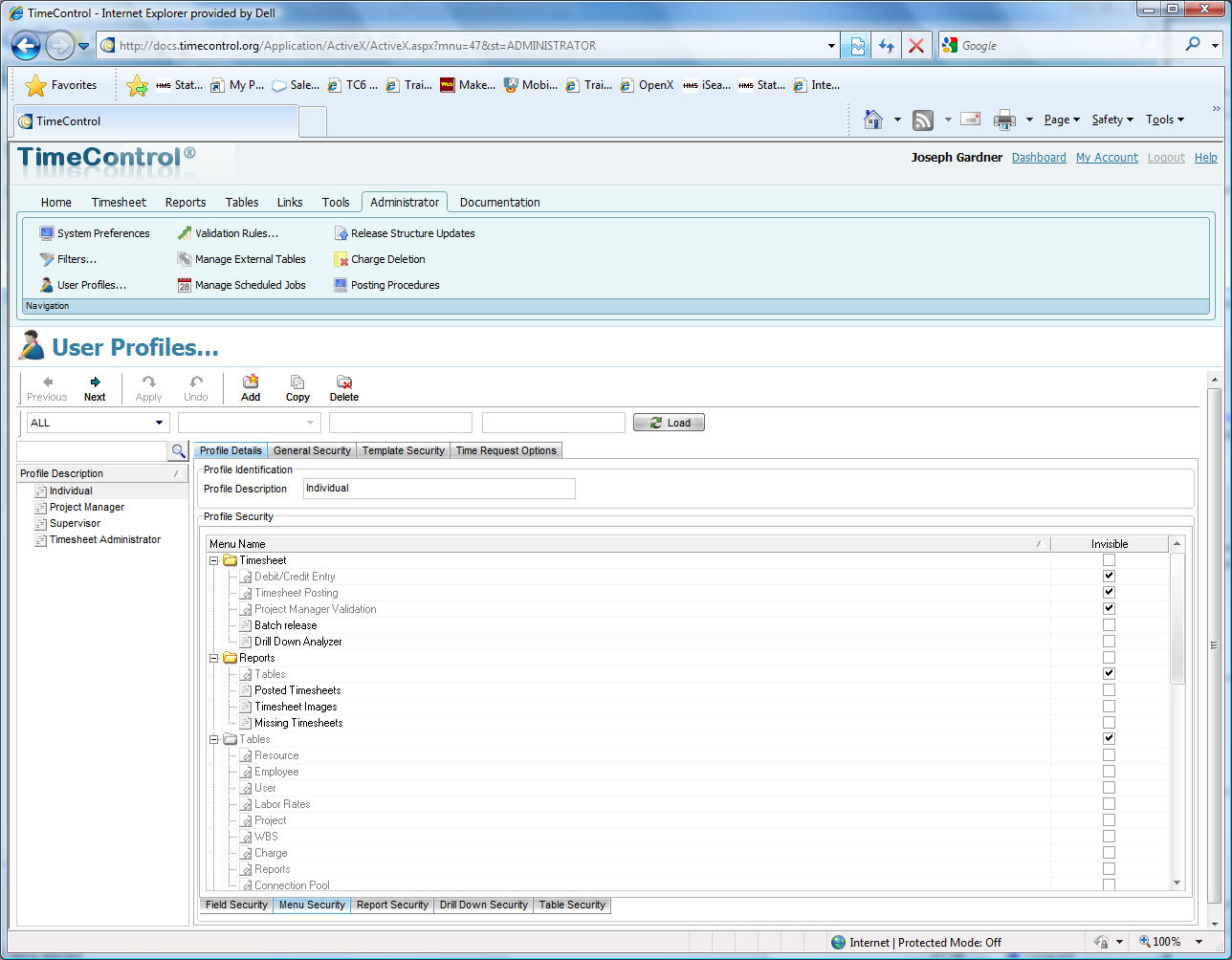Image resolution: width=1232 pixels, height=960 pixels.
Task: Click the Print icon in command bar
Action: (1004, 120)
